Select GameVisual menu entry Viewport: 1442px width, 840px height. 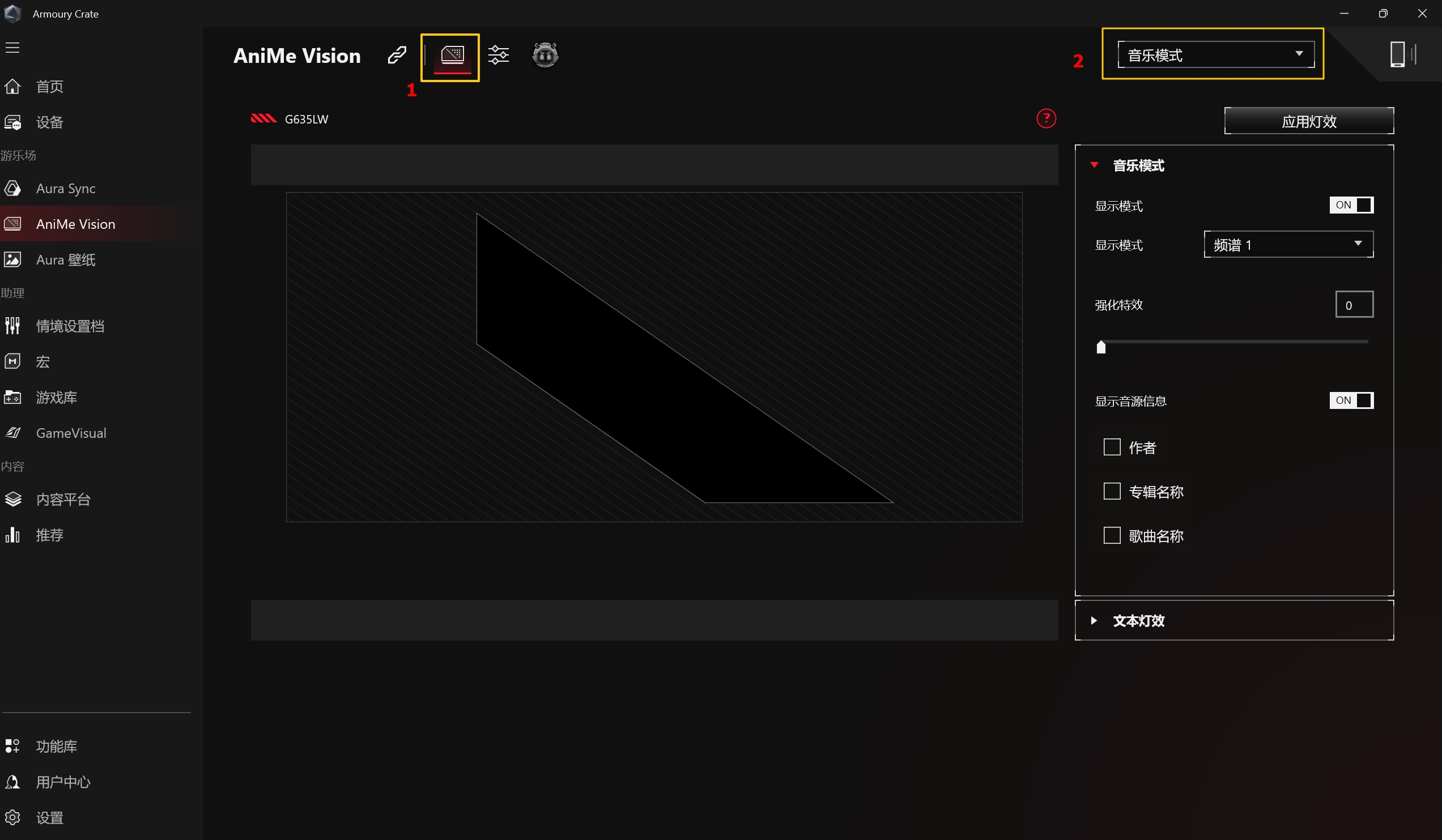pyautogui.click(x=71, y=433)
